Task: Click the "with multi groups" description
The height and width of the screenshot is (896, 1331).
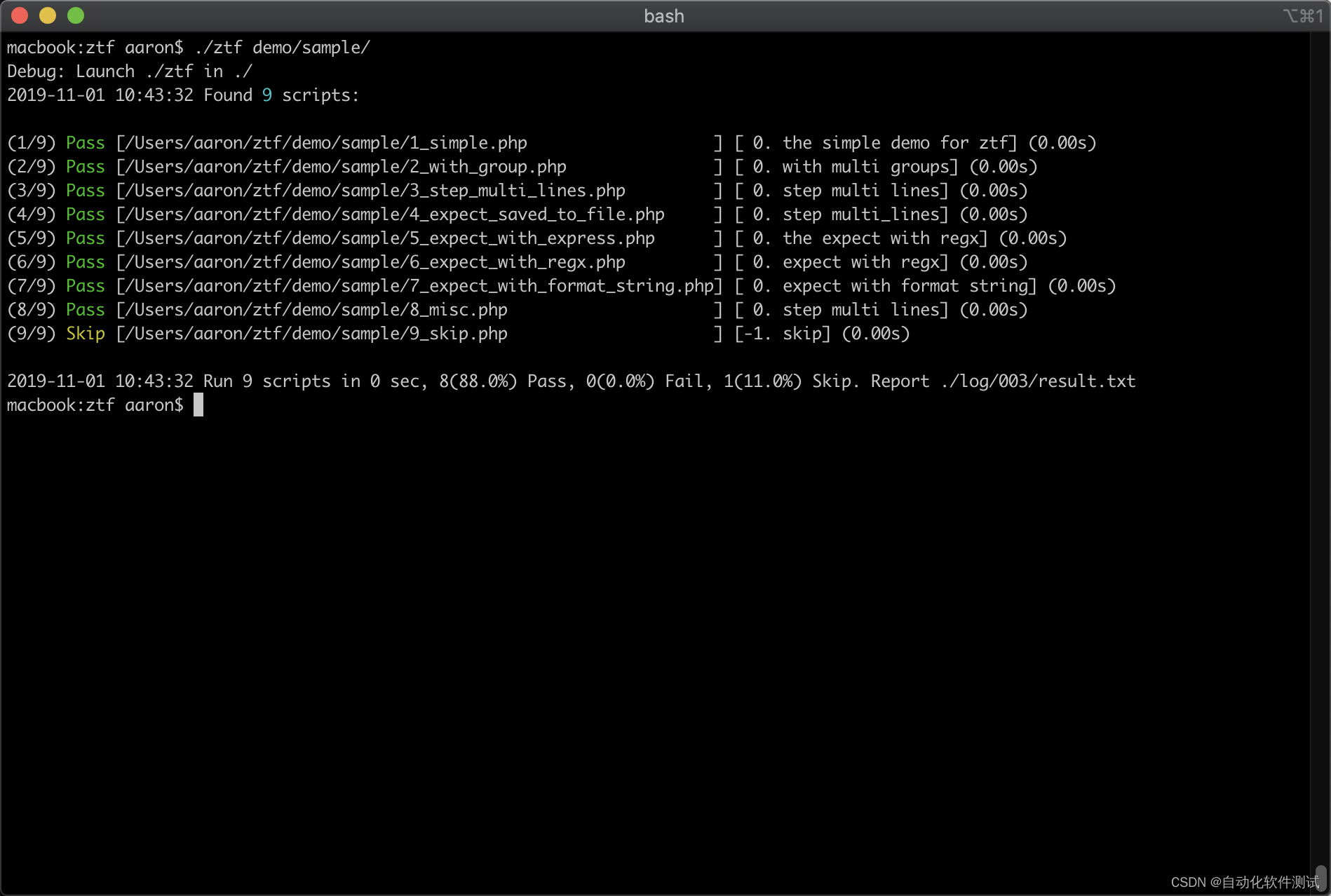Action: tap(865, 167)
